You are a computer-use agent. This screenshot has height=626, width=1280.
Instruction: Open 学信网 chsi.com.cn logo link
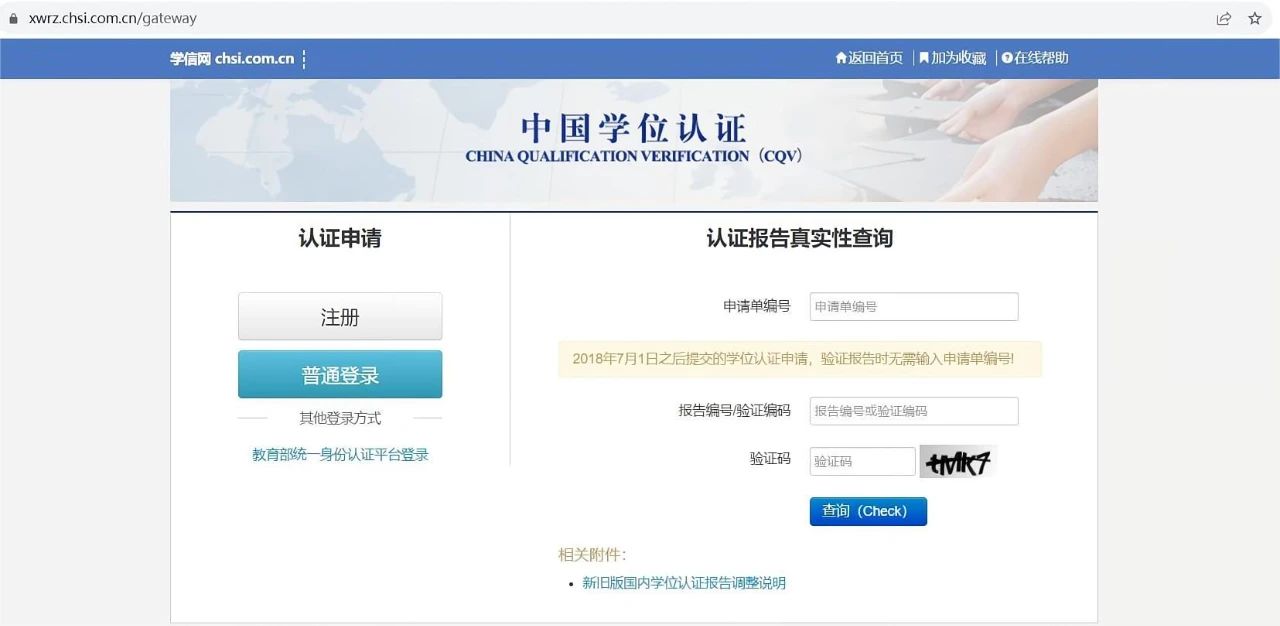click(232, 58)
